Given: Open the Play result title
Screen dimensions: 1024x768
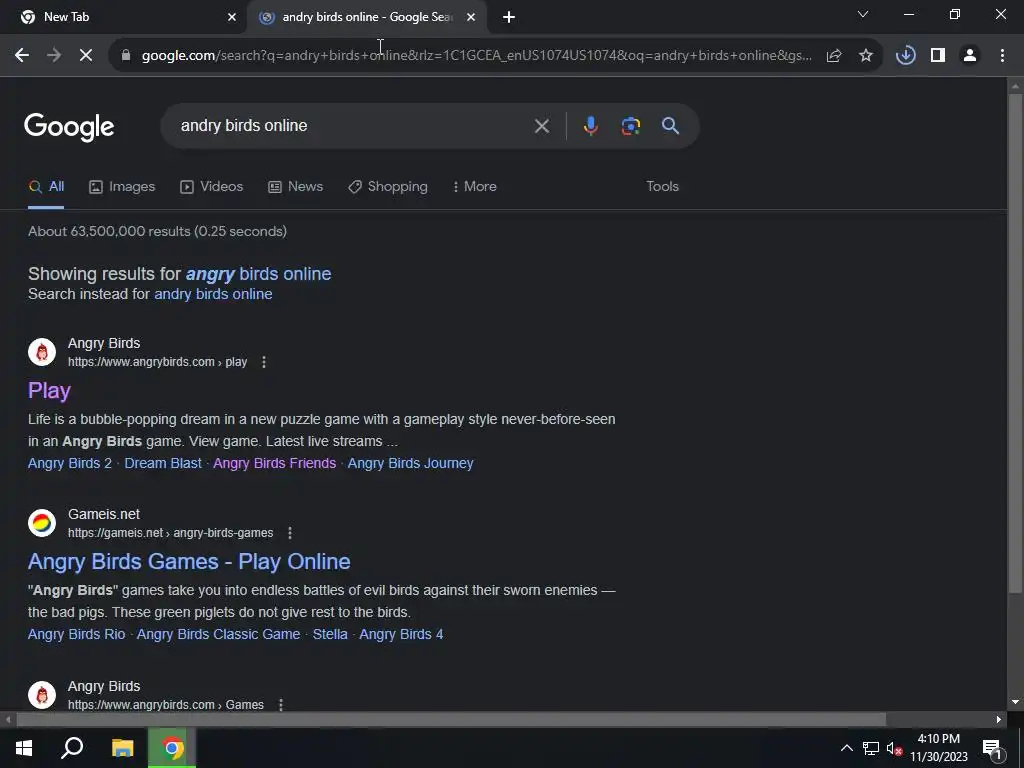Looking at the screenshot, I should point(49,391).
